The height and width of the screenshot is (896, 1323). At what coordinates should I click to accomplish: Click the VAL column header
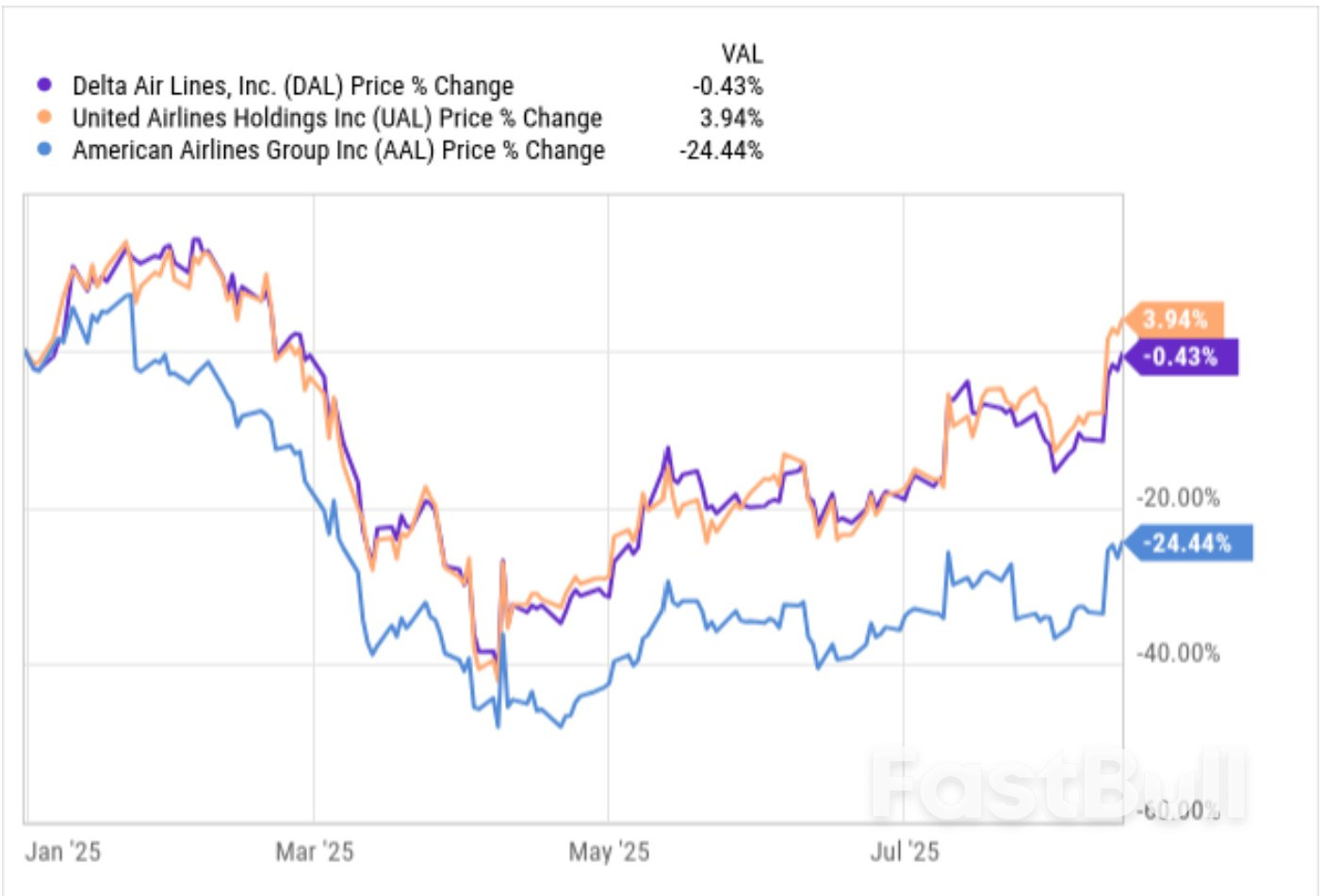742,54
